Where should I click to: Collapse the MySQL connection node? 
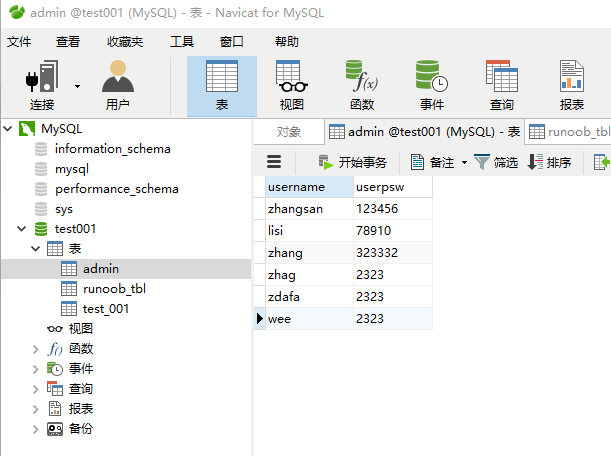click(8, 129)
